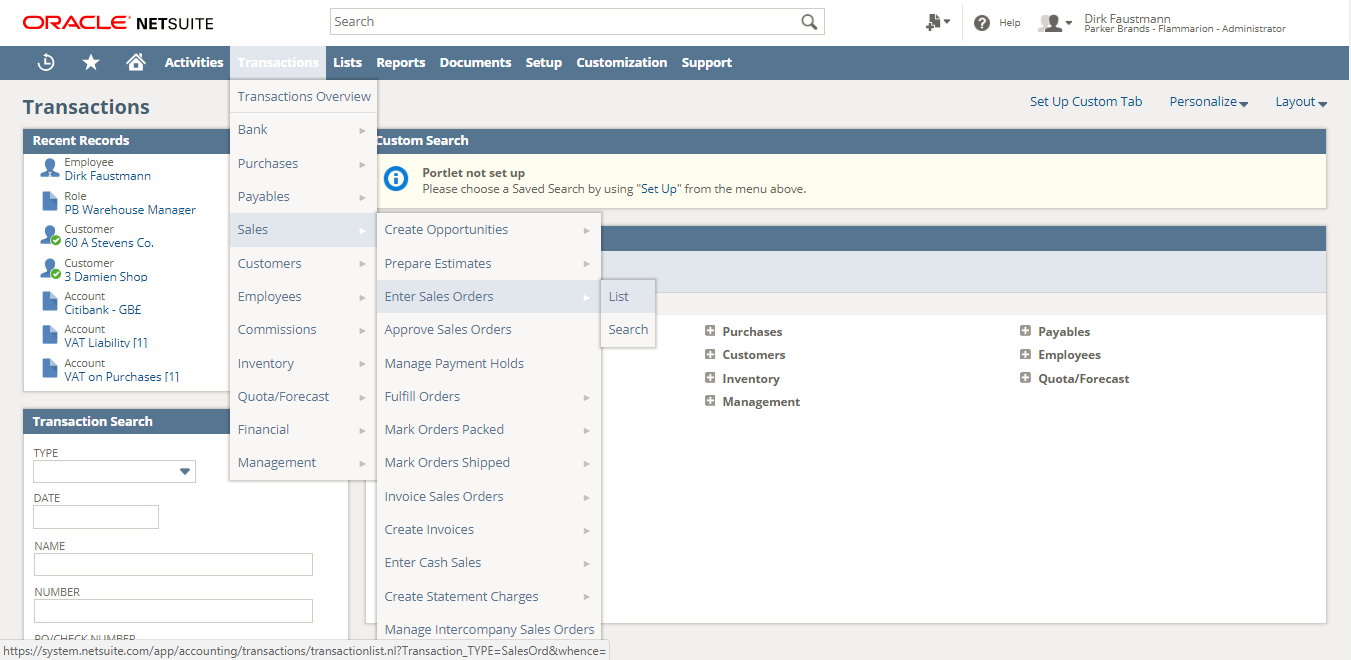
Task: Open Citibank - GBE account link
Action: [103, 310]
